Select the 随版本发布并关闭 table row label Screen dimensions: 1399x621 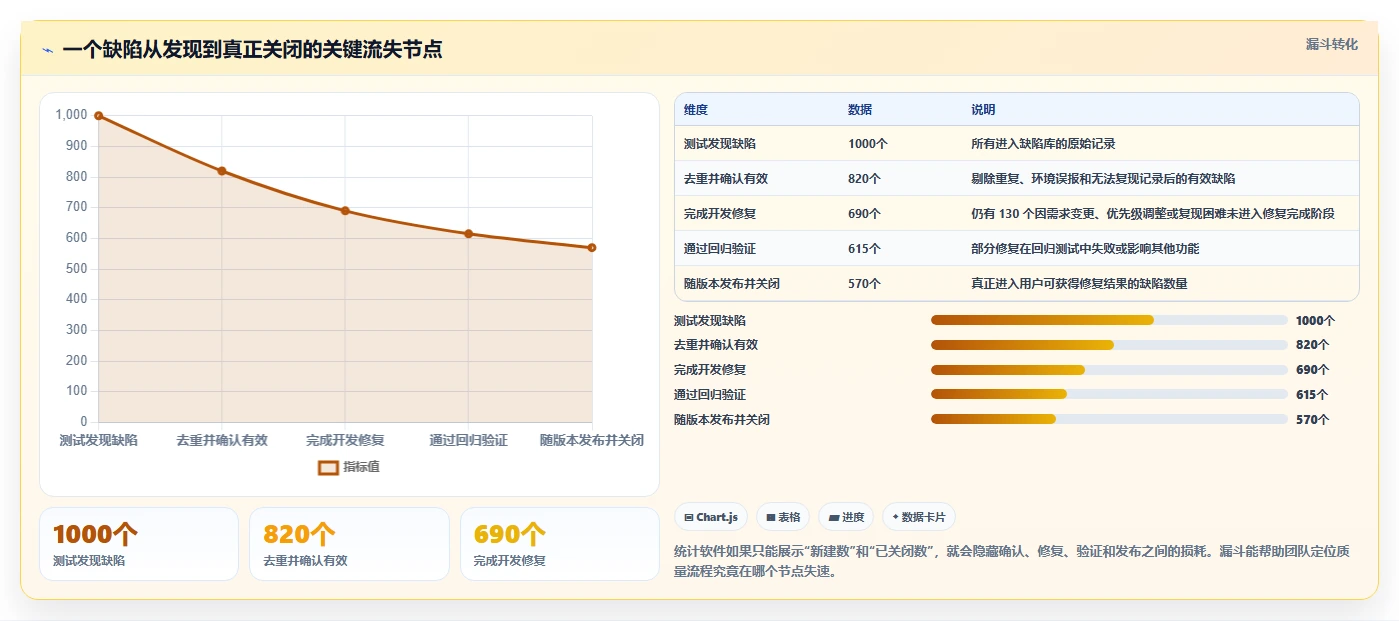(x=732, y=284)
